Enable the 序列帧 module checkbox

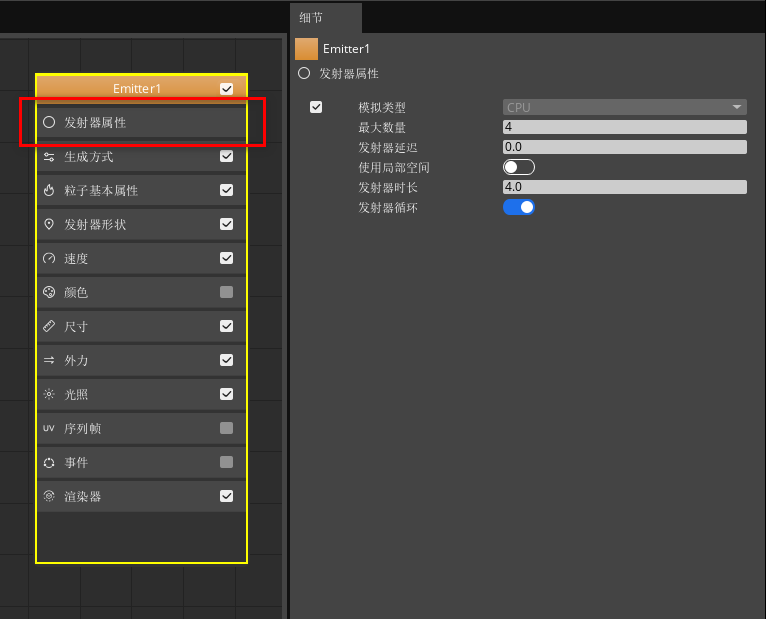coord(226,428)
